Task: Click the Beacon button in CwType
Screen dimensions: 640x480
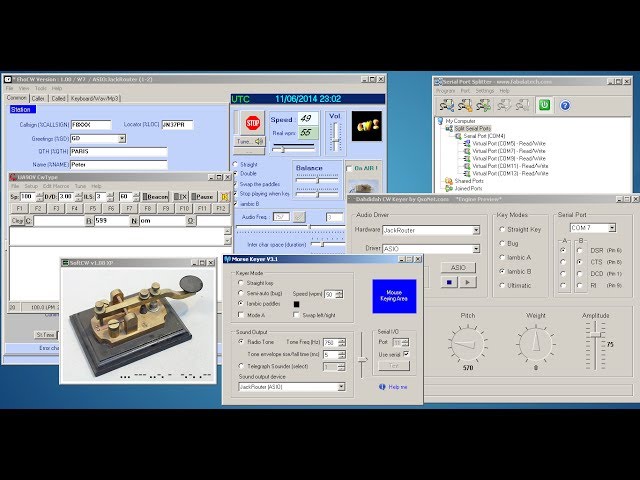Action: pyautogui.click(x=155, y=197)
